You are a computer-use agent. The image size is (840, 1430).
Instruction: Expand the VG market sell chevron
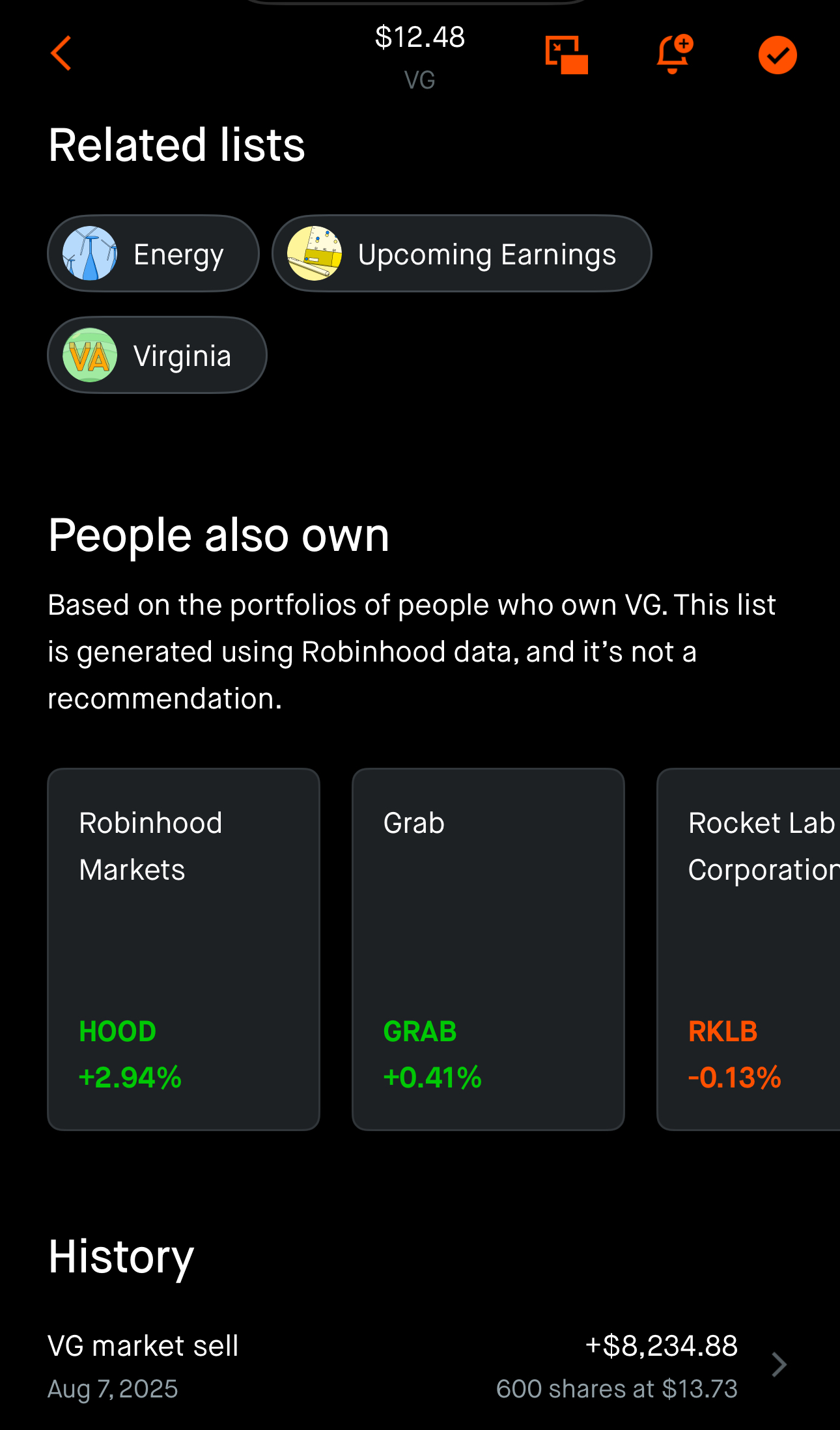pyautogui.click(x=779, y=1364)
